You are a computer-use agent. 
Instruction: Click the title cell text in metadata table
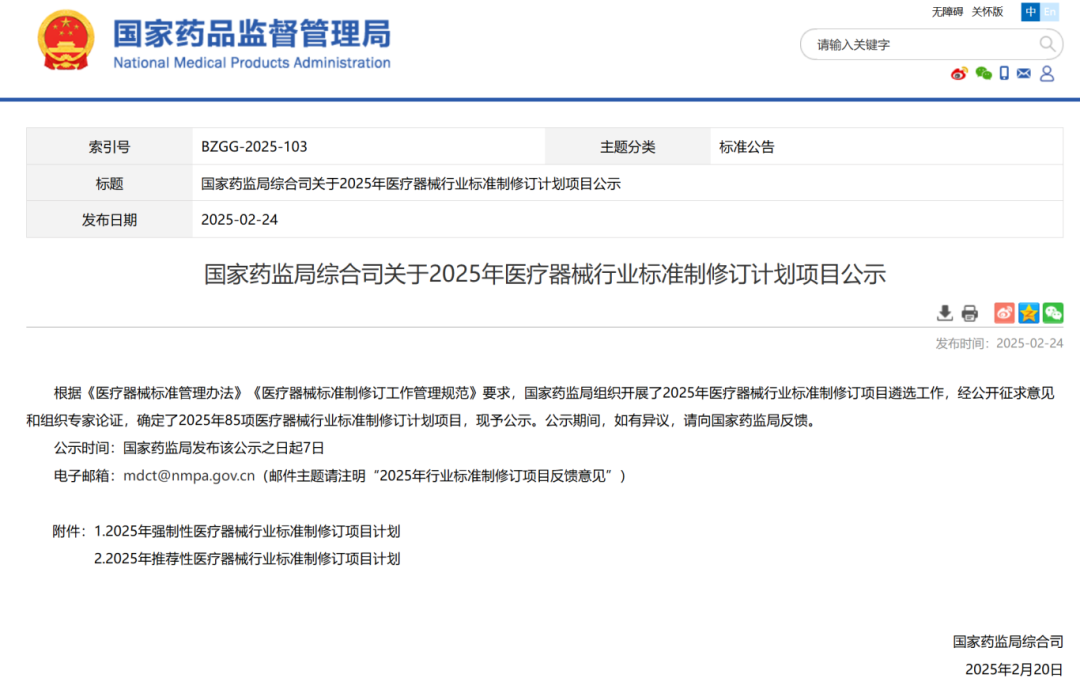tap(411, 183)
